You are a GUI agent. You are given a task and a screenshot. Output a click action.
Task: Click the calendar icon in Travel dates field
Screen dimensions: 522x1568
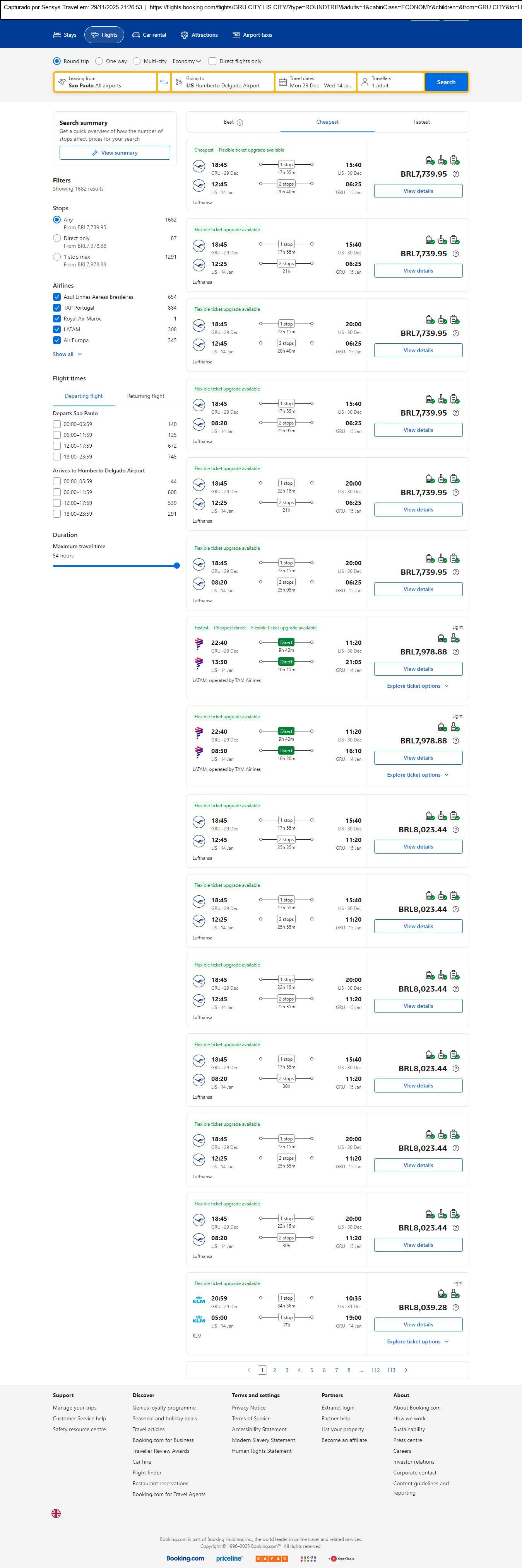coord(282,82)
